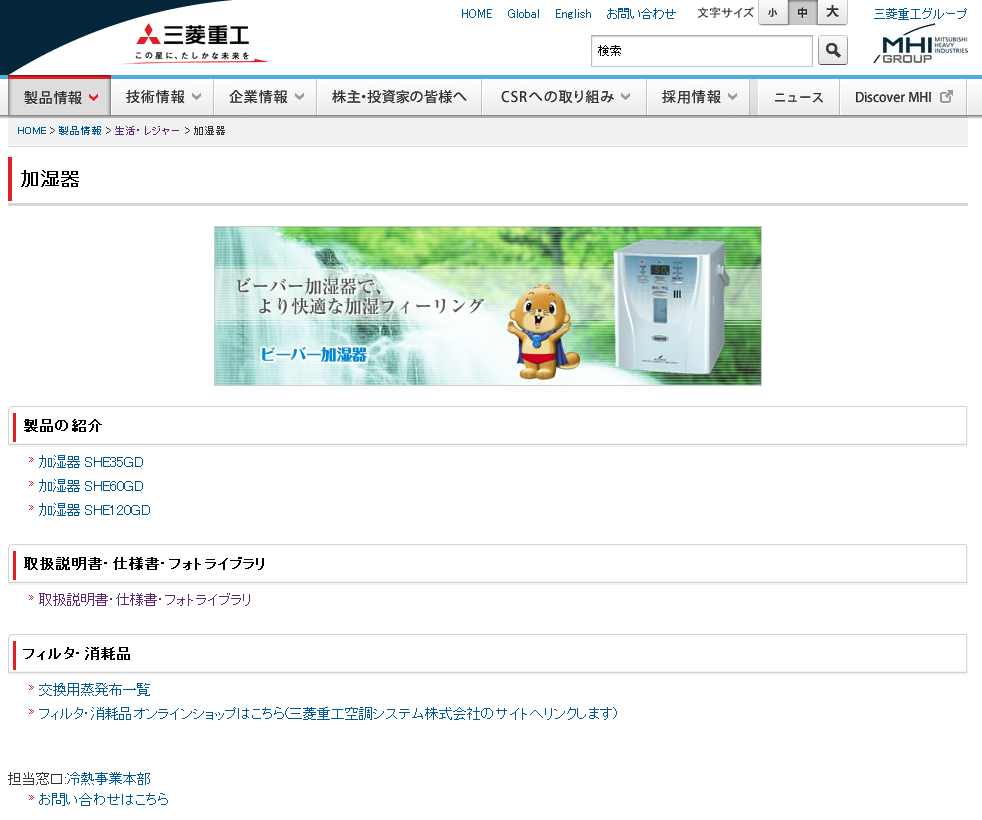This screenshot has height=820, width=982.
Task: Focus the 検索 search input field
Action: point(701,51)
